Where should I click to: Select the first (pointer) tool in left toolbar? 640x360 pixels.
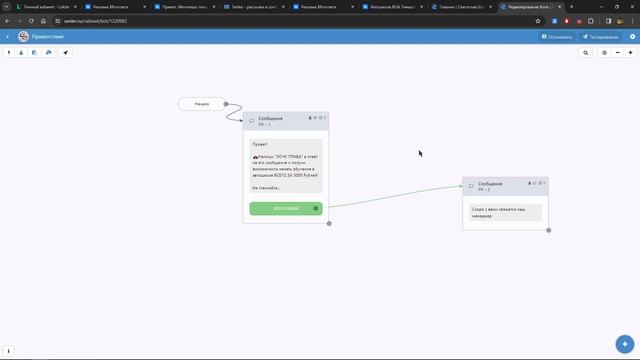click(9, 53)
